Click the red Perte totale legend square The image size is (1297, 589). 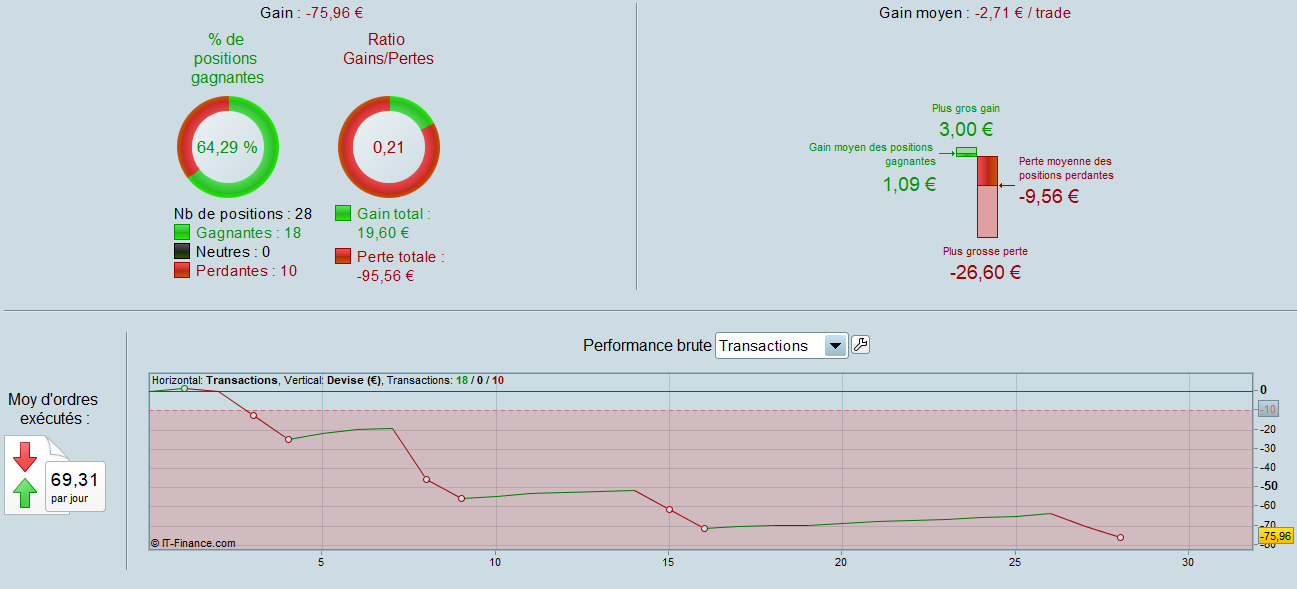[x=343, y=256]
